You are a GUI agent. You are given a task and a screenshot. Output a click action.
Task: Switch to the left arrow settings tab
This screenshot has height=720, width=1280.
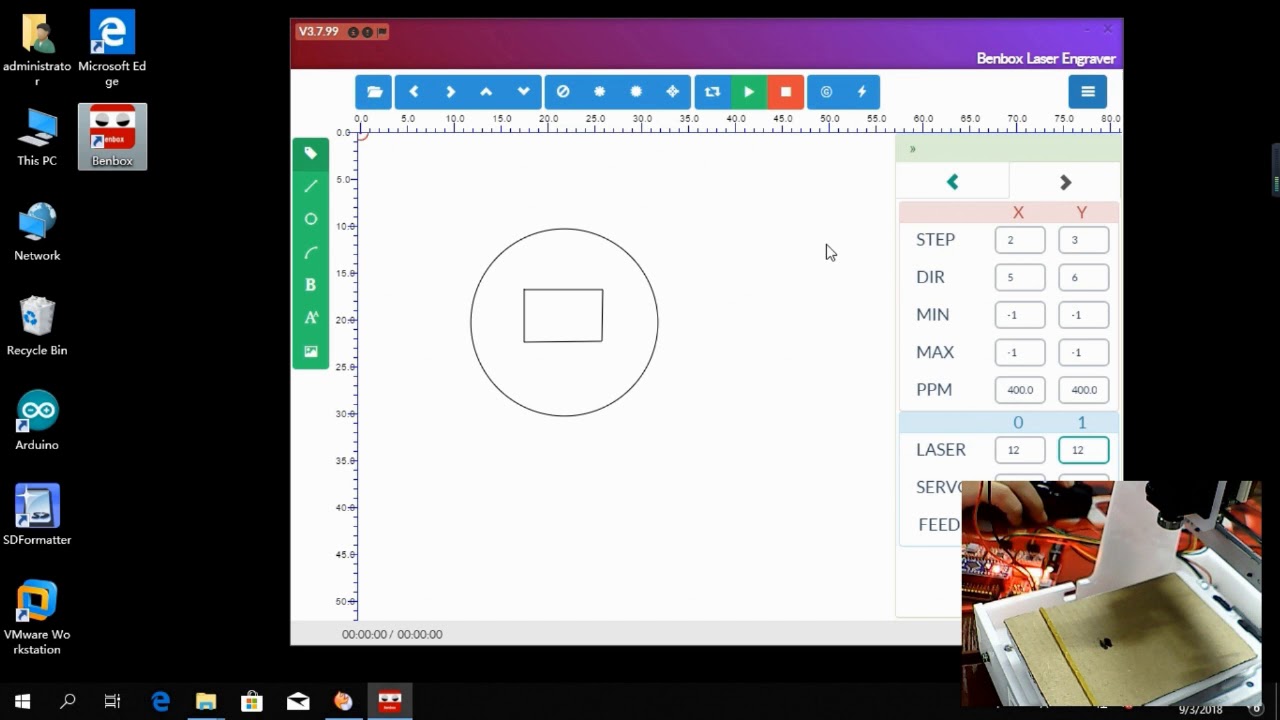[x=952, y=182]
